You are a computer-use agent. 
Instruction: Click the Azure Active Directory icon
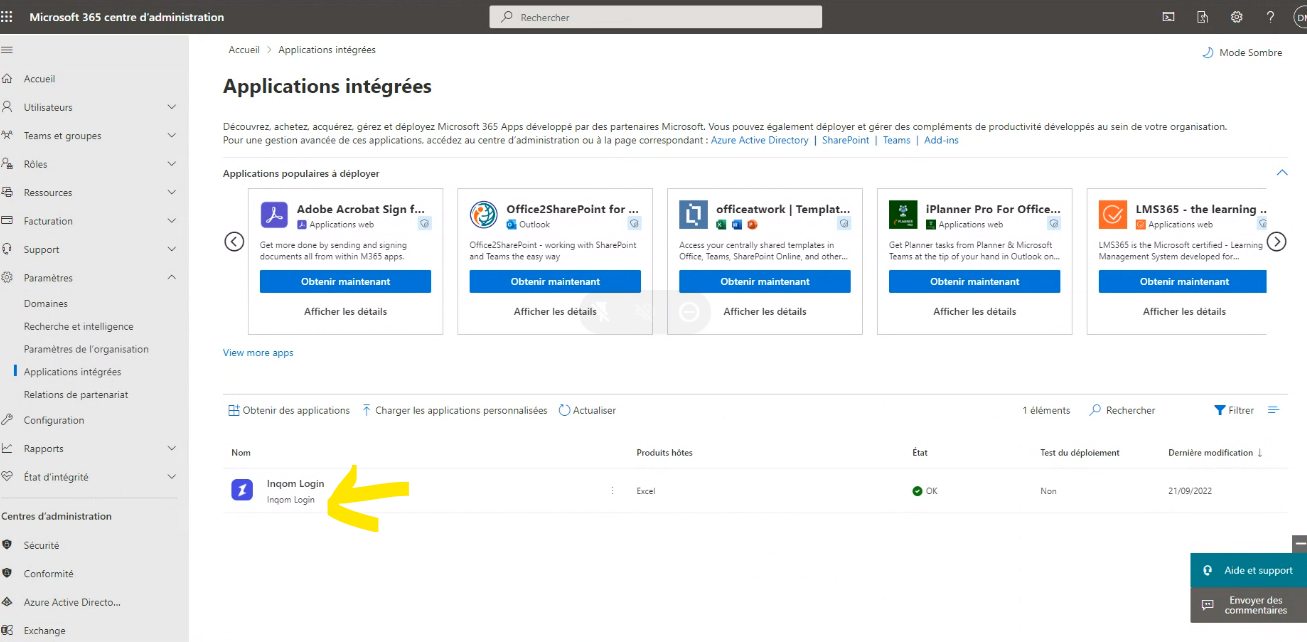[7, 603]
